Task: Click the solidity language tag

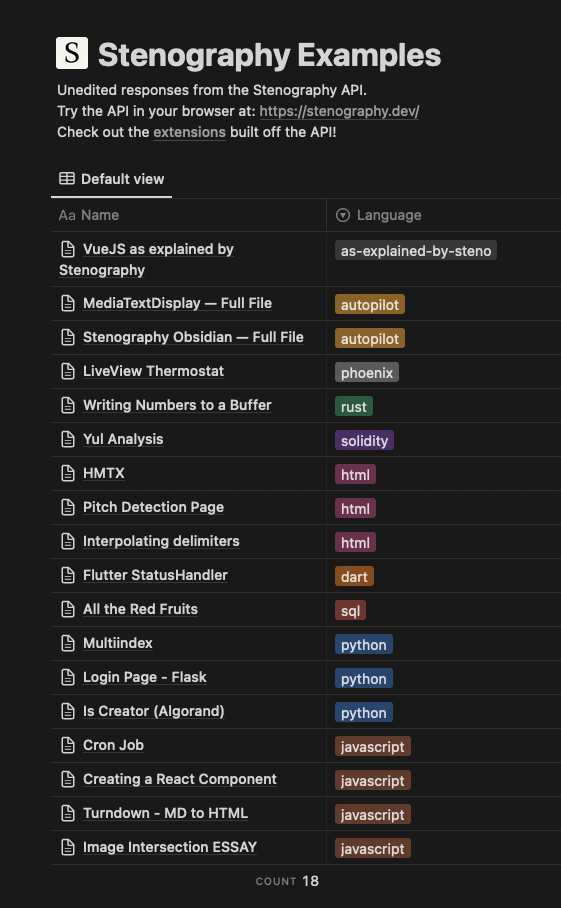Action: tap(364, 441)
